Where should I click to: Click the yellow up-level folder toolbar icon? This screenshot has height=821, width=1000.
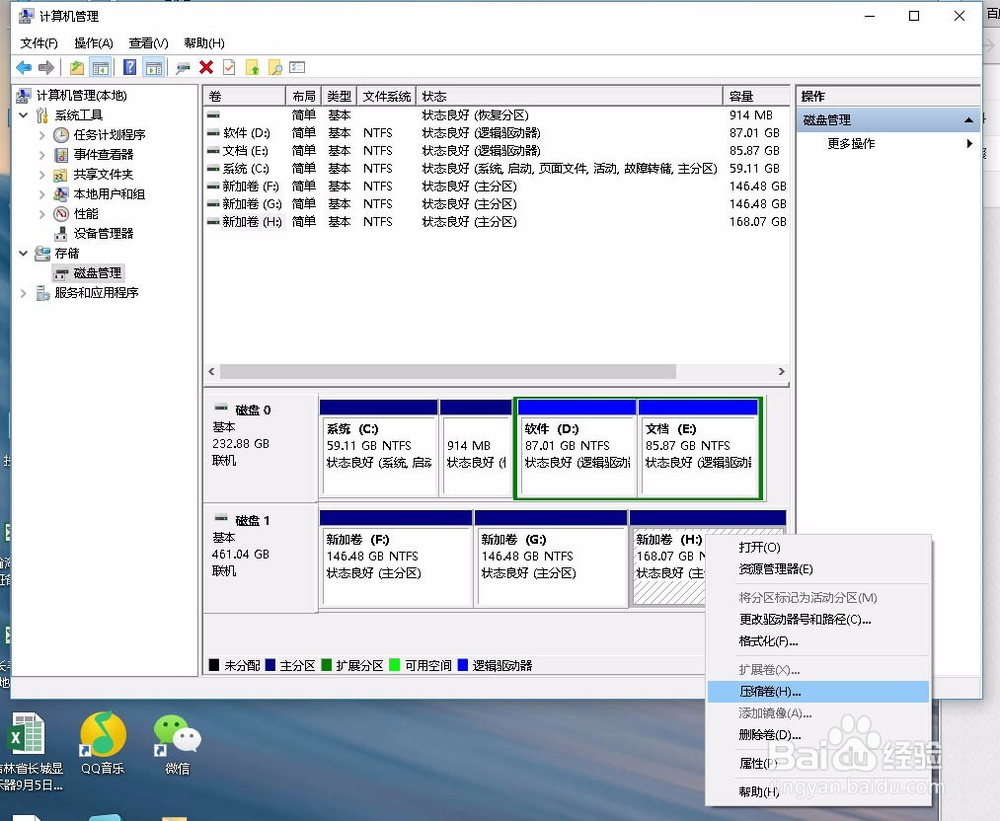(76, 67)
